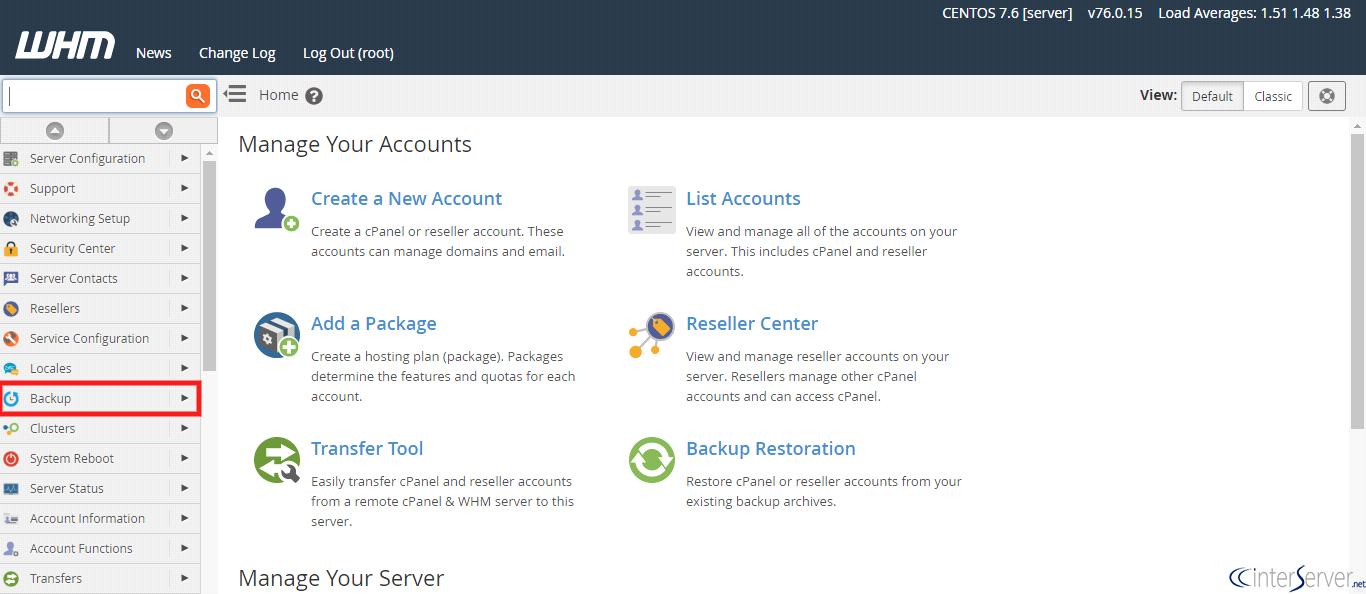Screen dimensions: 1366x594
Task: Click the System Reboot power icon
Action: pos(11,458)
